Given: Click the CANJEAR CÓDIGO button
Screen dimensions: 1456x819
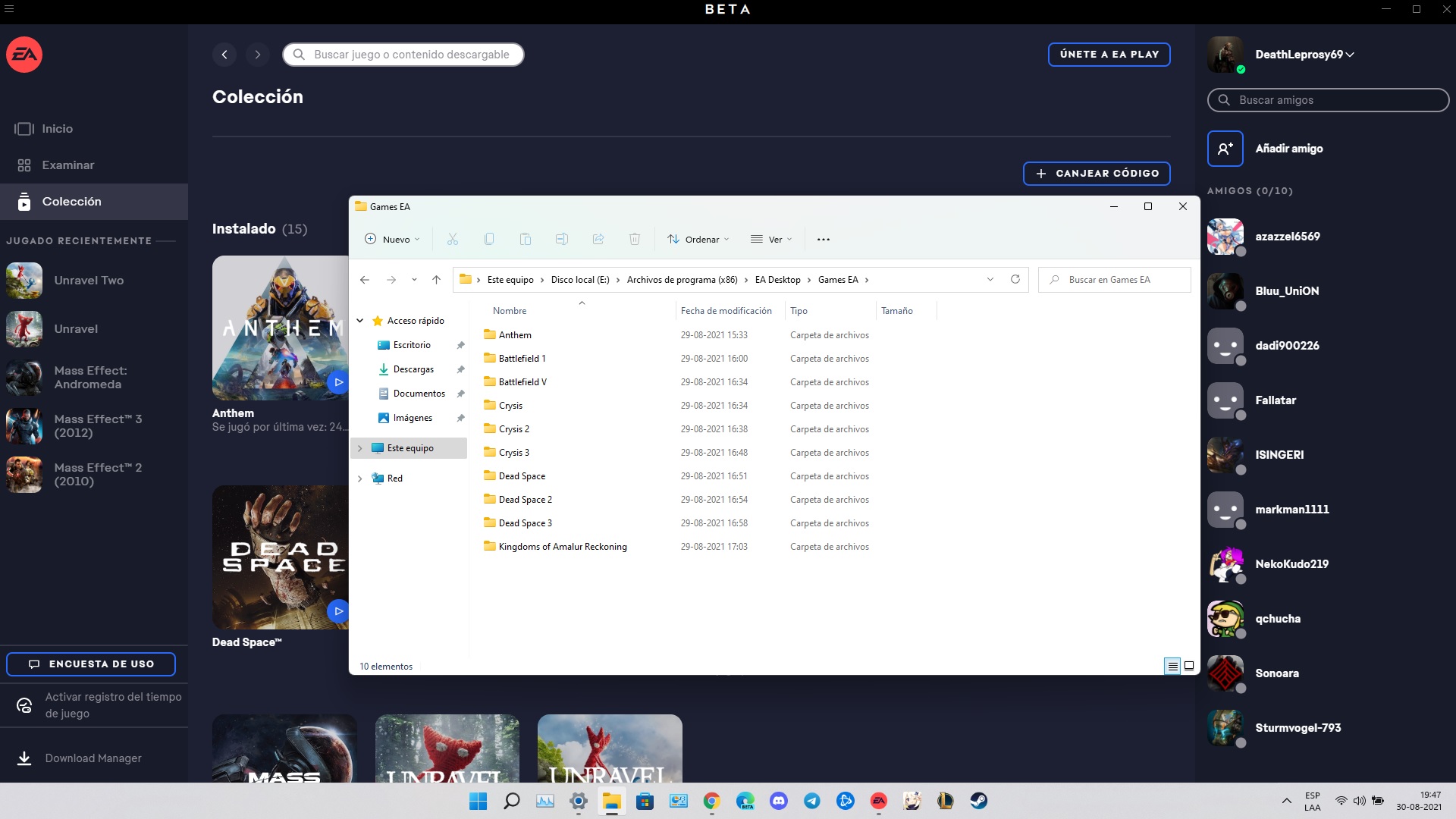Looking at the screenshot, I should pyautogui.click(x=1097, y=174).
